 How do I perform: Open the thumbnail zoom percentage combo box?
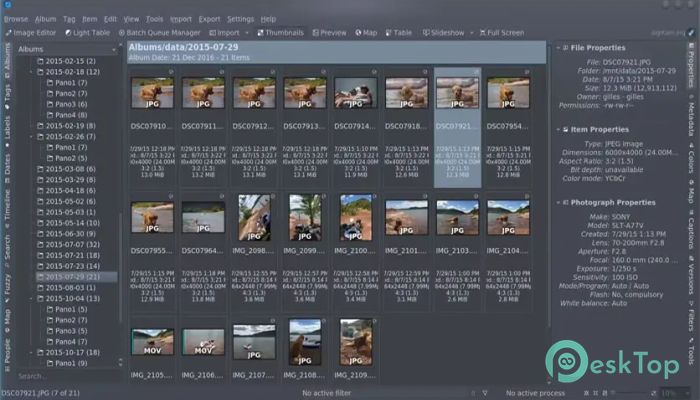click(675, 393)
